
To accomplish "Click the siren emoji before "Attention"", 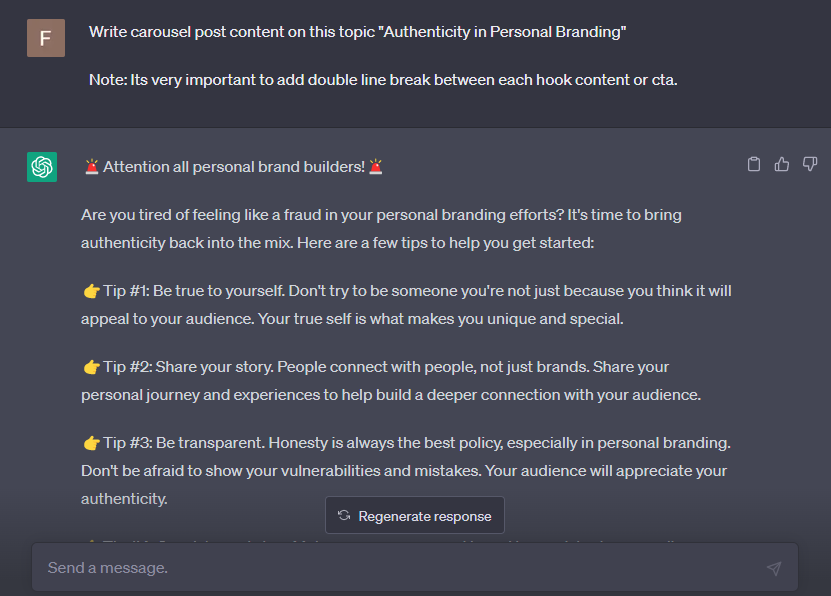I will tap(91, 167).
